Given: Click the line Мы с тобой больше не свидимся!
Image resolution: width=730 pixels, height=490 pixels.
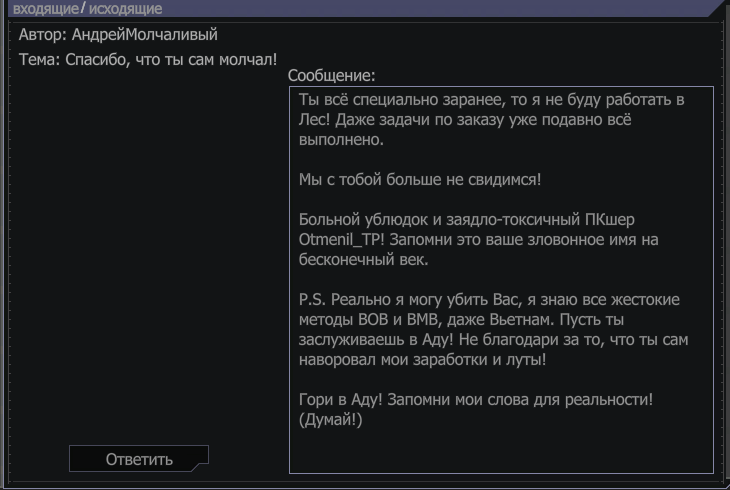Looking at the screenshot, I should pos(420,179).
